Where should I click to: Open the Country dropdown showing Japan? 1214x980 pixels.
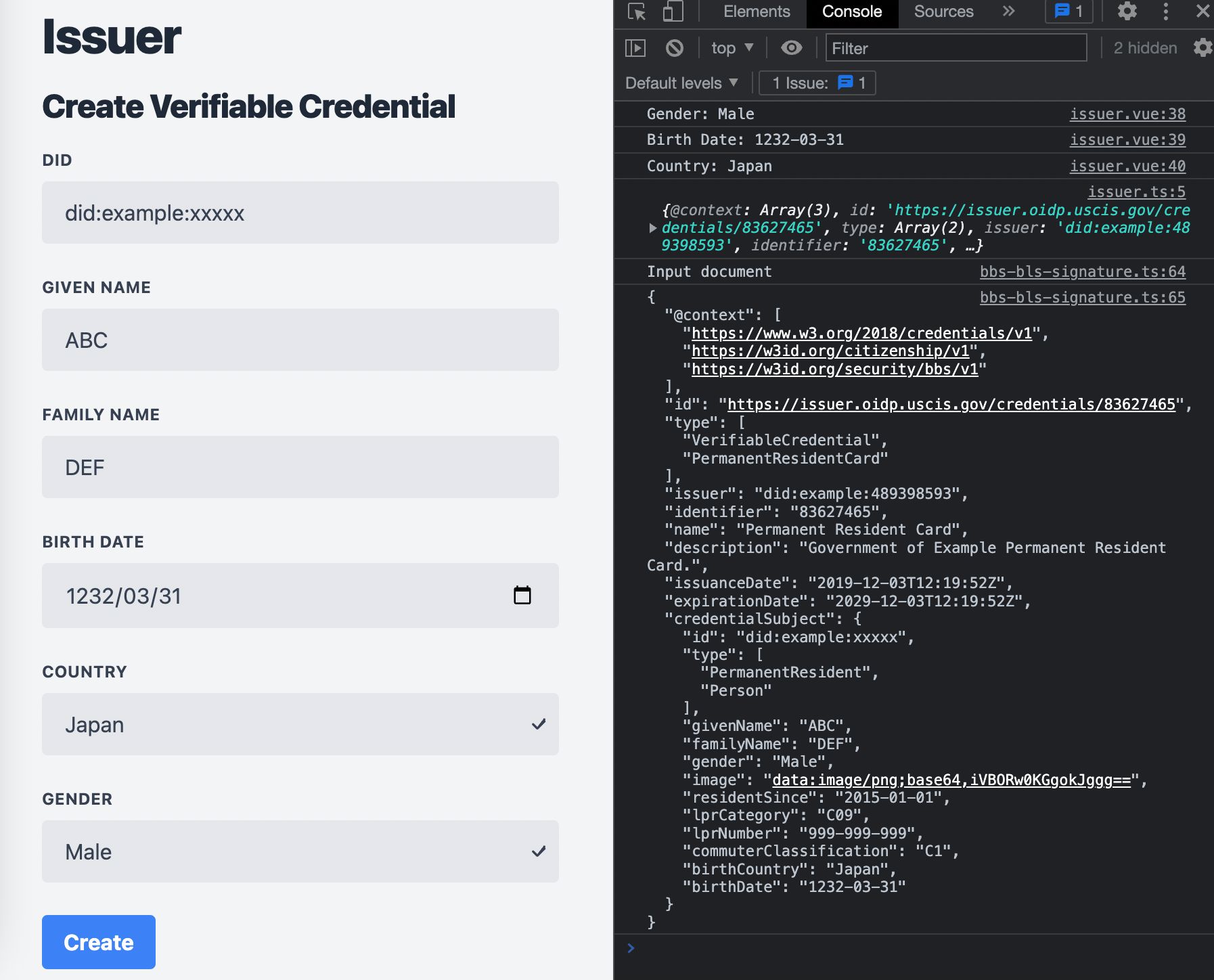coord(300,724)
